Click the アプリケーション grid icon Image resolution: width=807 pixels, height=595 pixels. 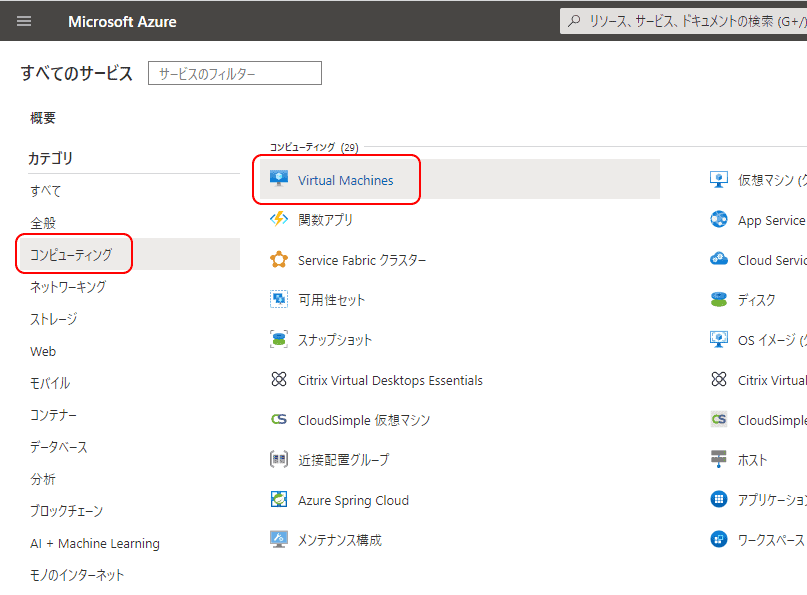click(719, 499)
